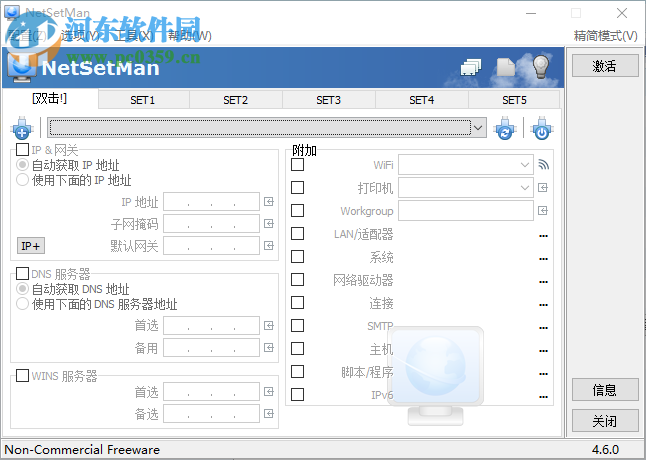Get current WINS 首选 arrow icon

tap(269, 392)
